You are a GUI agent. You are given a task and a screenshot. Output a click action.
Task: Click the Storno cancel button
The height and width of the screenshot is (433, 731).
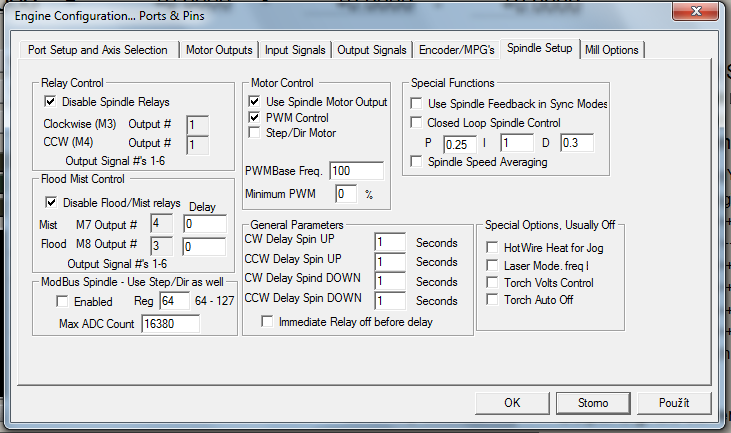pyautogui.click(x=593, y=403)
